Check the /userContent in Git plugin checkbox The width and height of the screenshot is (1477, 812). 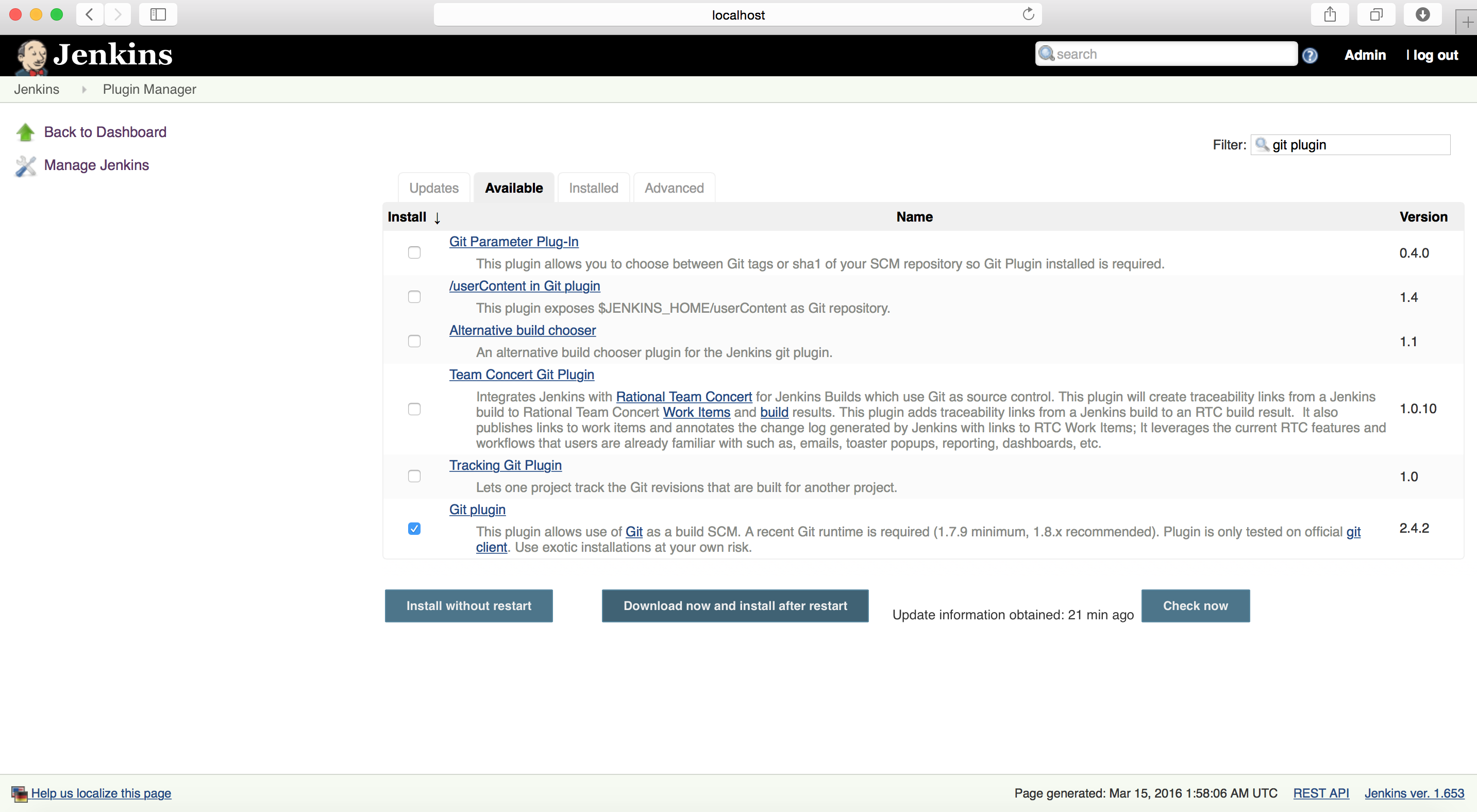[x=414, y=297]
